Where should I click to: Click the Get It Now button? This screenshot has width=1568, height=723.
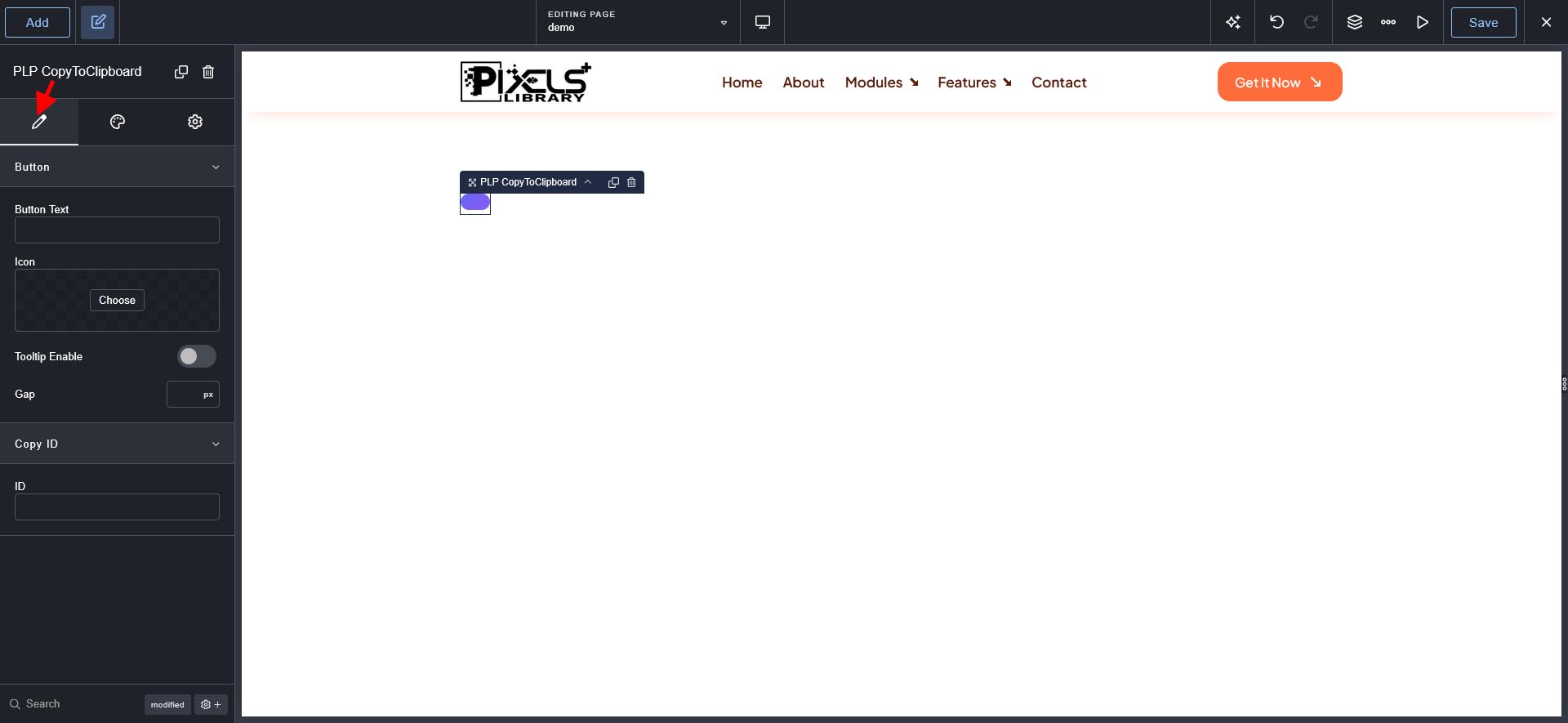[1280, 82]
